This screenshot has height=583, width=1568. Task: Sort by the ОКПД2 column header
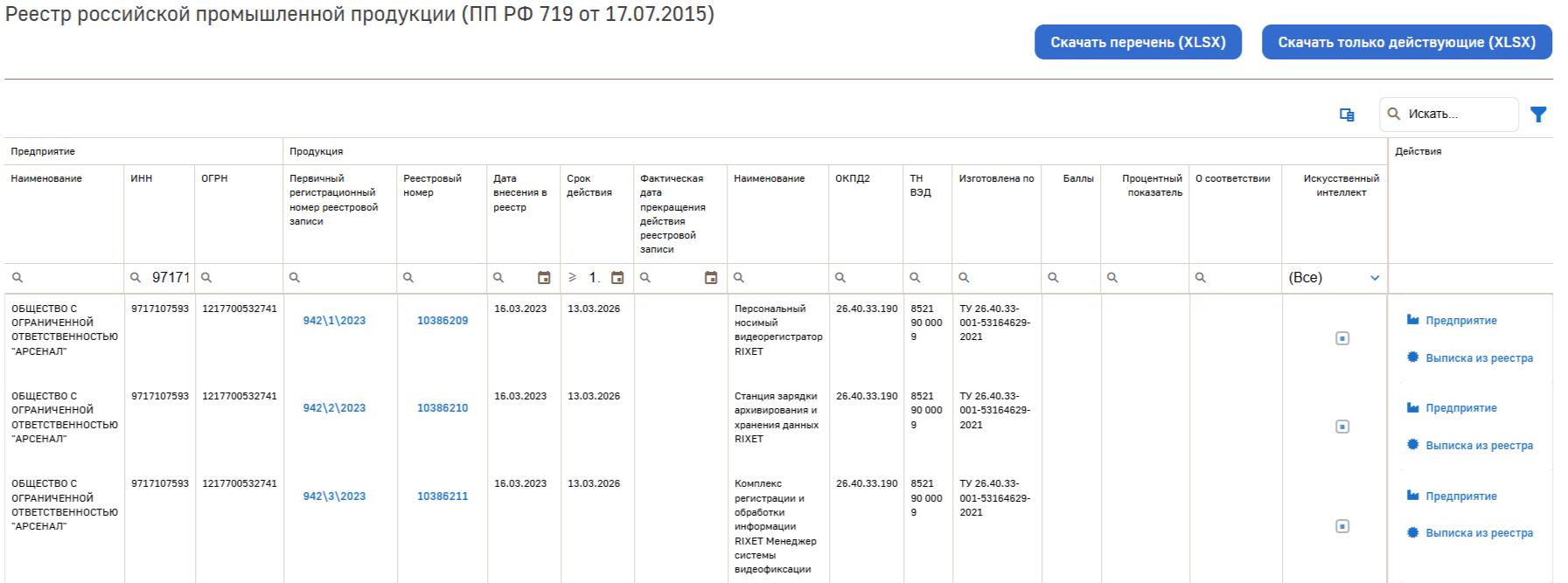[853, 178]
